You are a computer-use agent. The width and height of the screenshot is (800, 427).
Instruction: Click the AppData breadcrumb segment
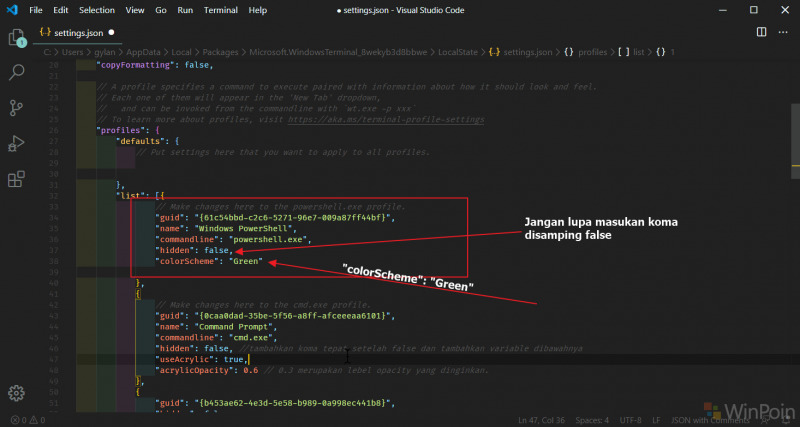coord(143,52)
